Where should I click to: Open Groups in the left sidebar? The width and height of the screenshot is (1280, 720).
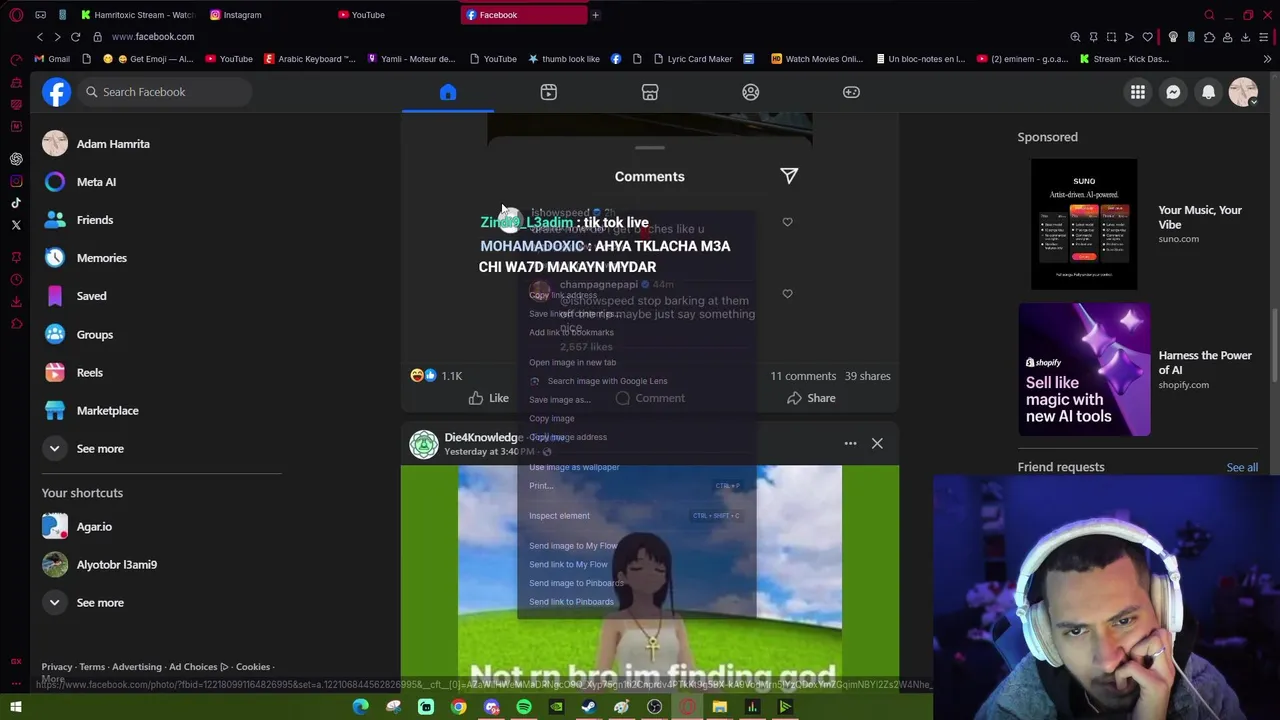pos(162,334)
